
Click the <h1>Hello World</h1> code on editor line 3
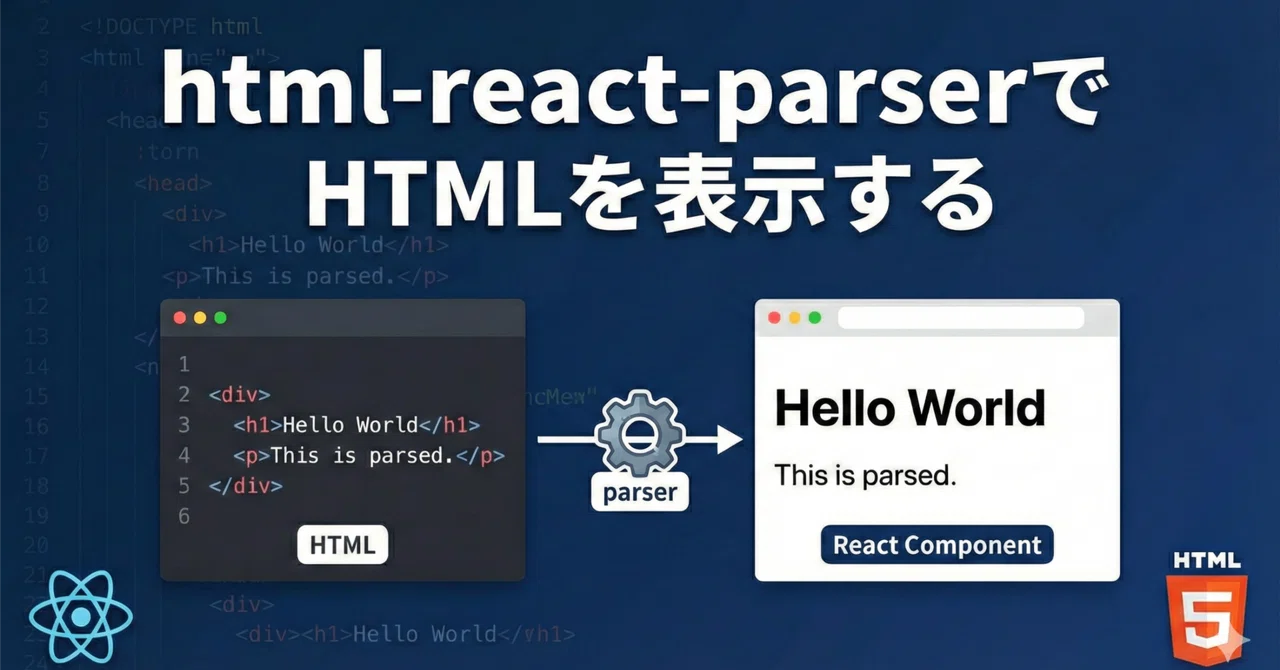click(x=357, y=425)
